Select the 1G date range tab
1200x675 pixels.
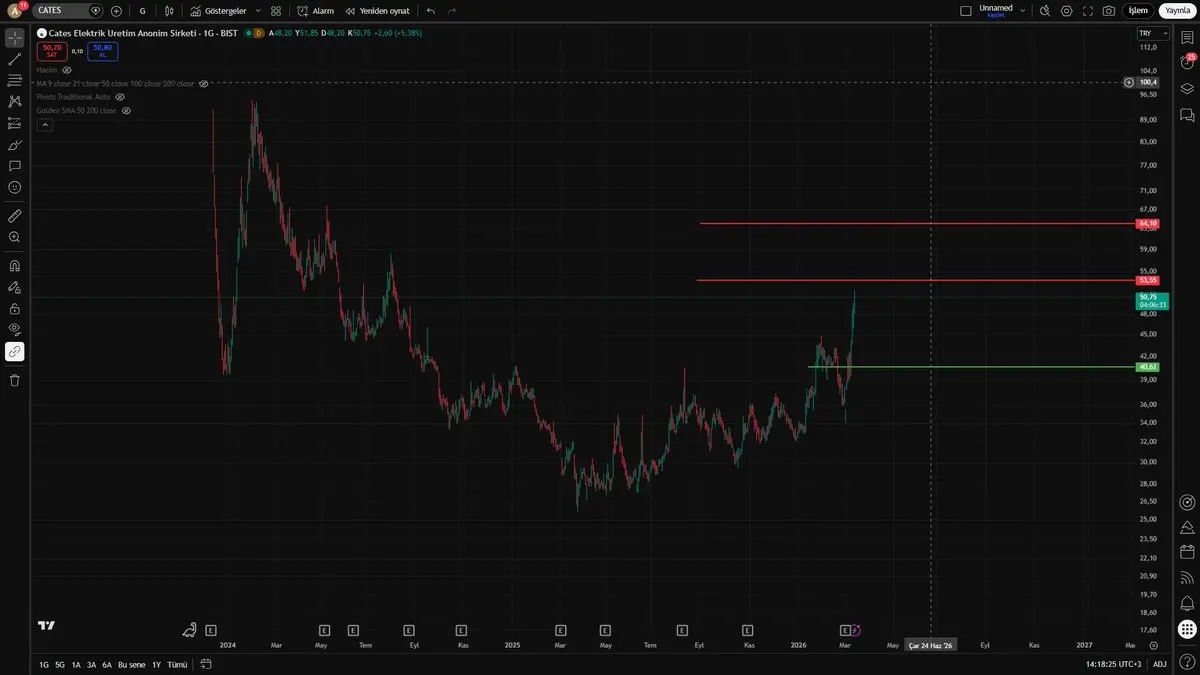pos(44,664)
